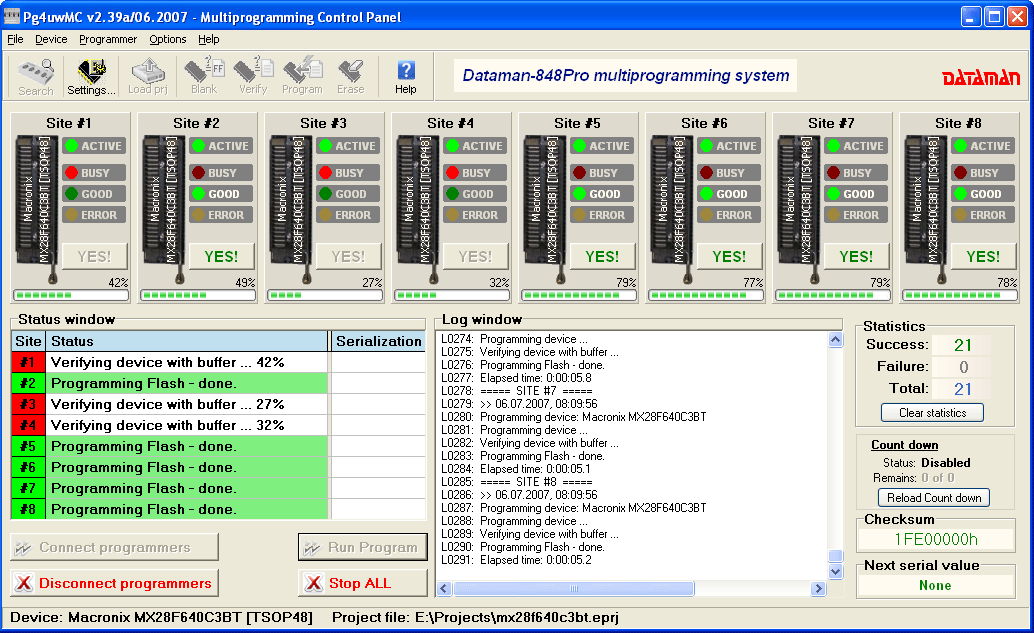1034x633 pixels.
Task: Open Settings from the toolbar
Action: click(91, 76)
